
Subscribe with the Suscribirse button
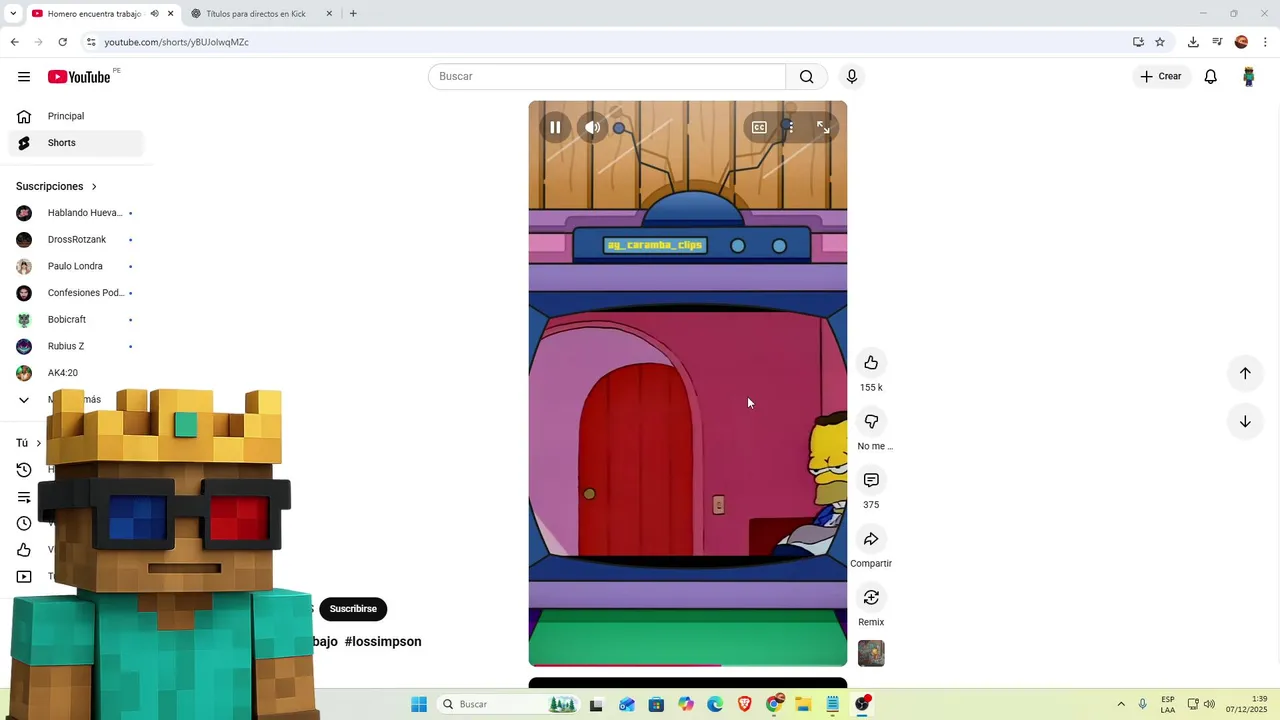(353, 609)
